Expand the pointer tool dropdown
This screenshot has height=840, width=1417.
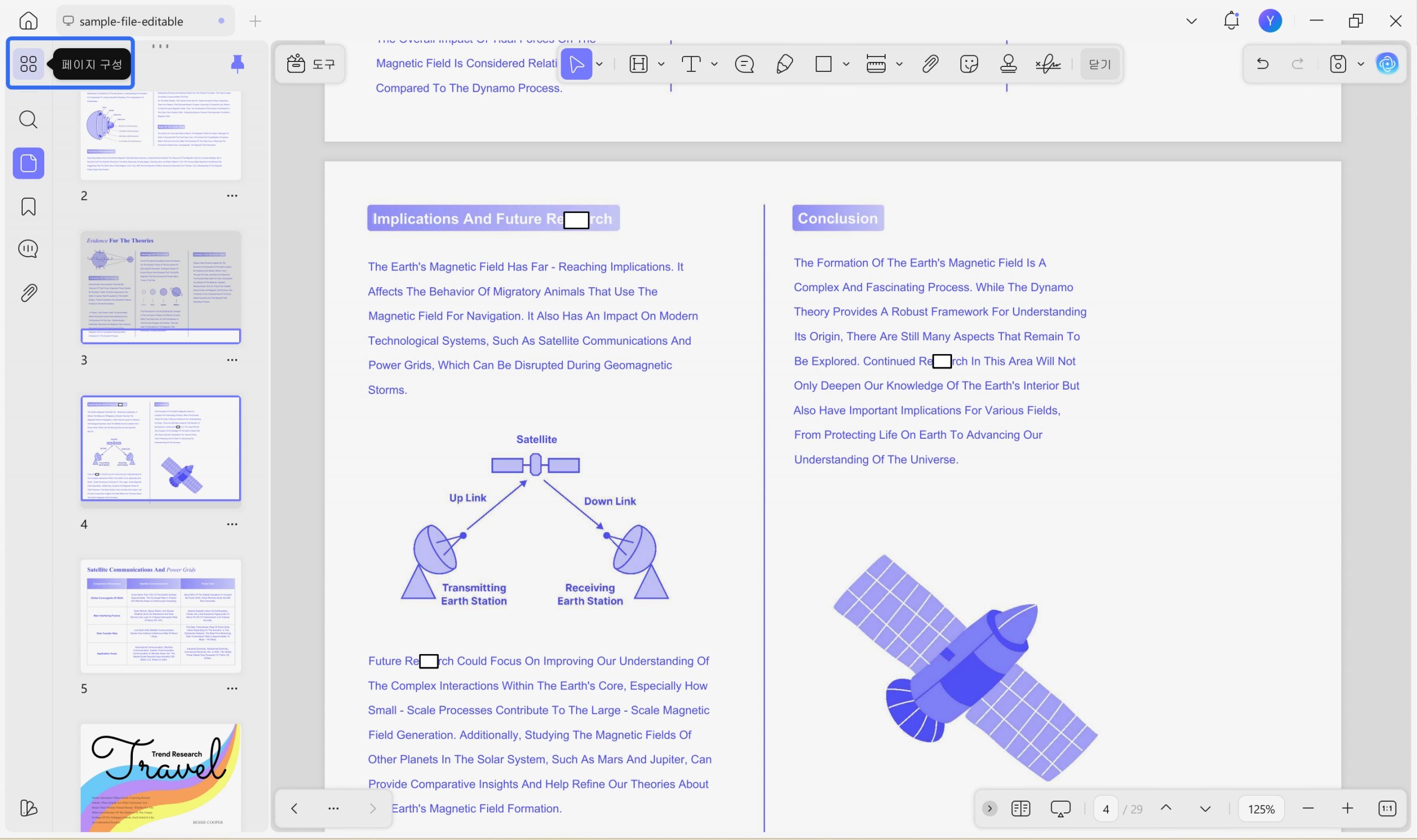[599, 64]
